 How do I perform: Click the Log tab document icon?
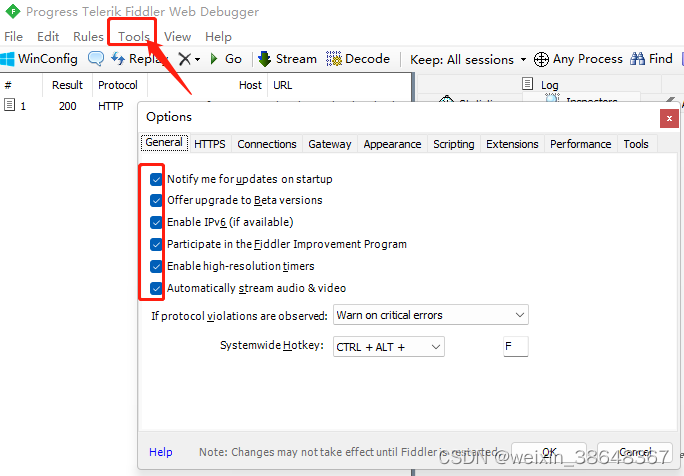pos(527,83)
